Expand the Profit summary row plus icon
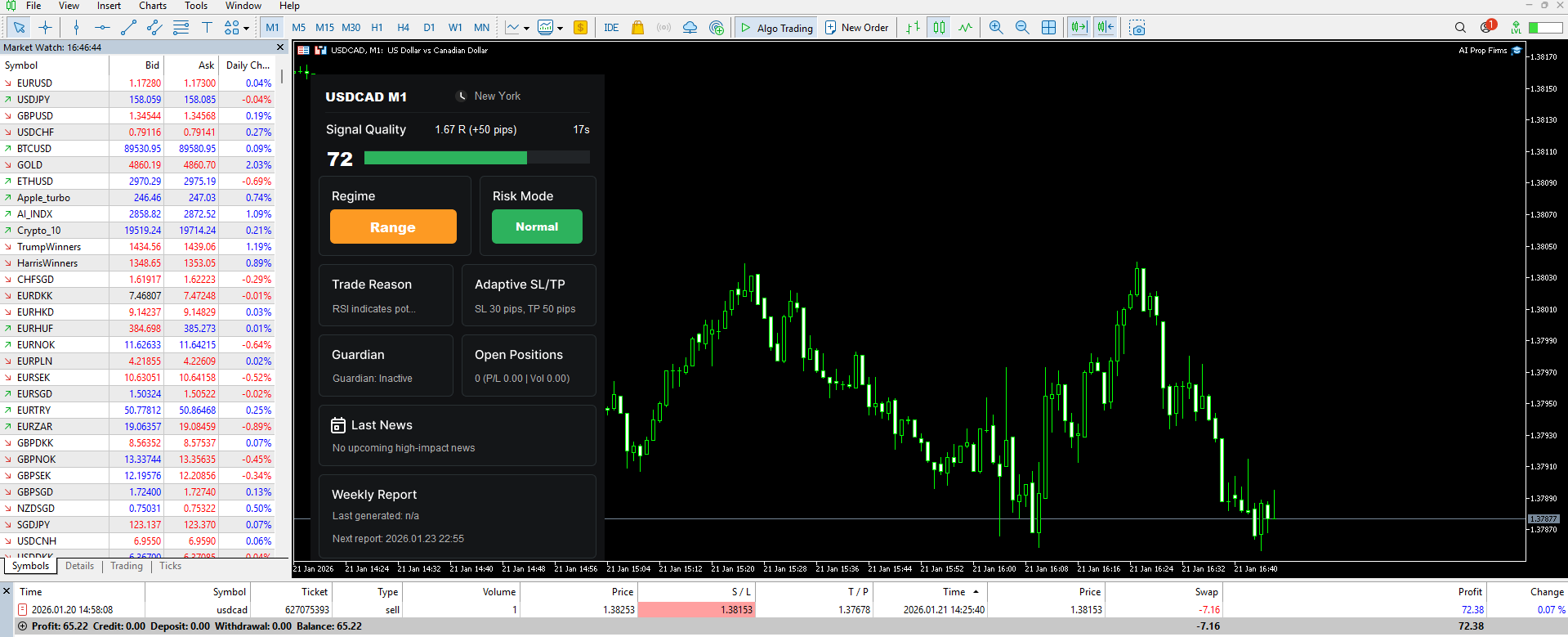The width and height of the screenshot is (1568, 637). [x=22, y=626]
